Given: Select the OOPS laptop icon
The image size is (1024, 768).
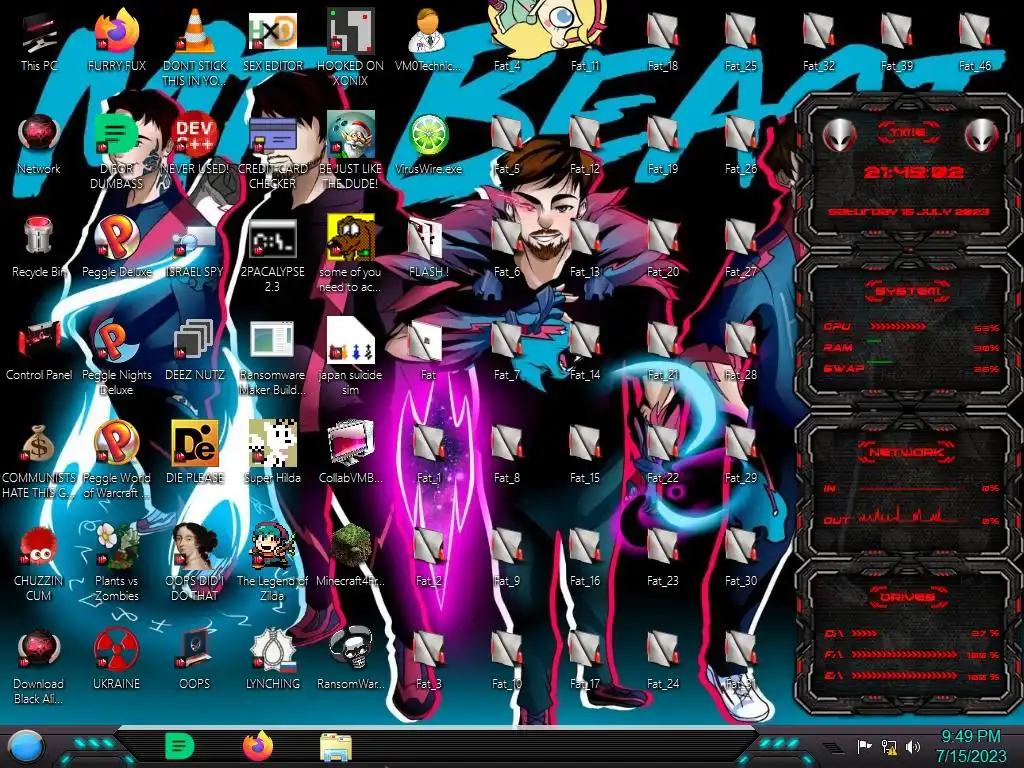Looking at the screenshot, I should tap(195, 660).
